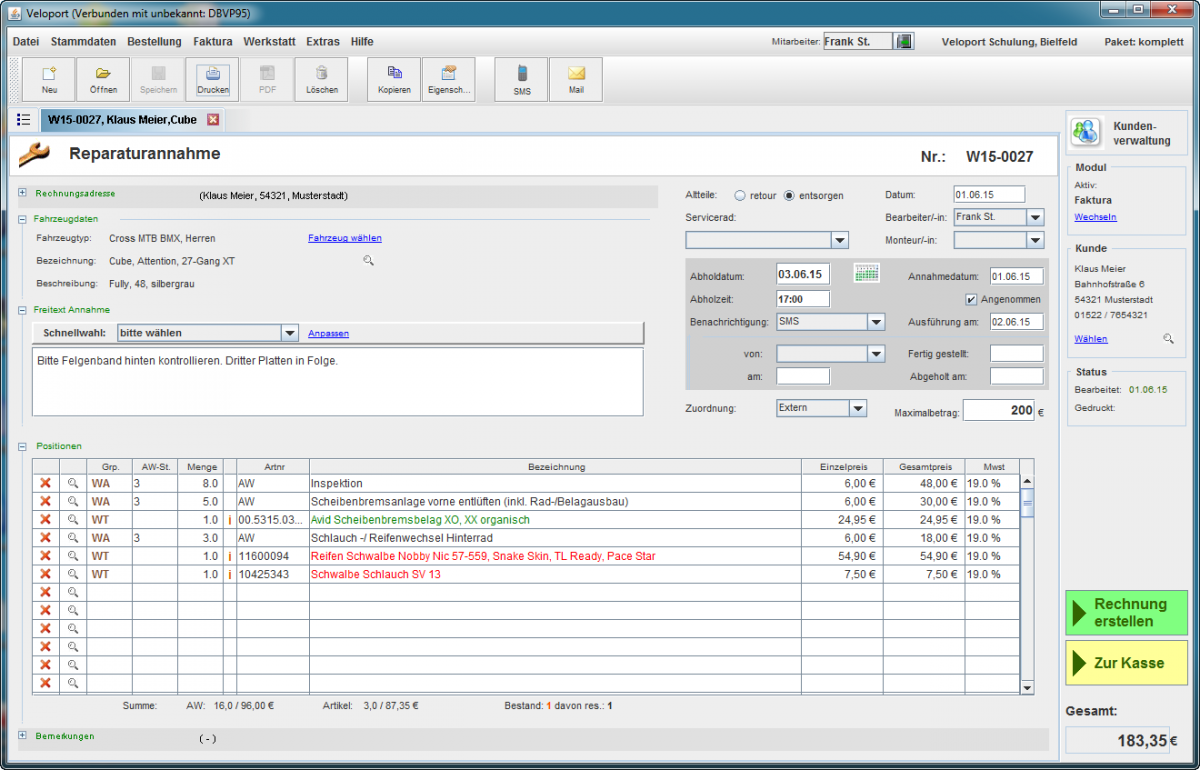Open the Werkstatt menu

[269, 42]
